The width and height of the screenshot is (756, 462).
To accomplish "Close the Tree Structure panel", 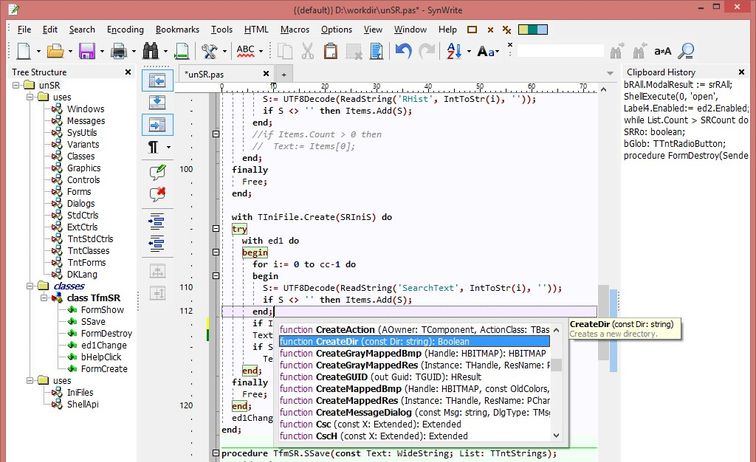I will [128, 72].
